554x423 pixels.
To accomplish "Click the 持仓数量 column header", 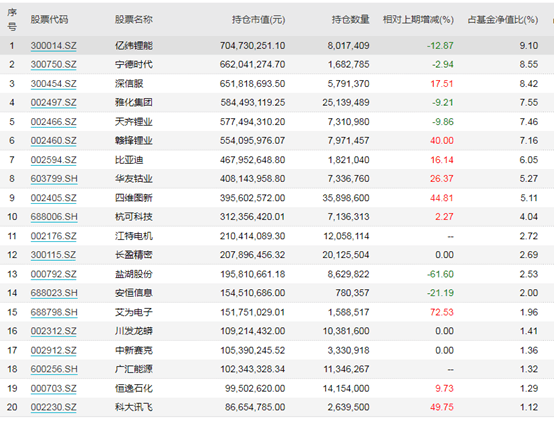I will click(350, 19).
